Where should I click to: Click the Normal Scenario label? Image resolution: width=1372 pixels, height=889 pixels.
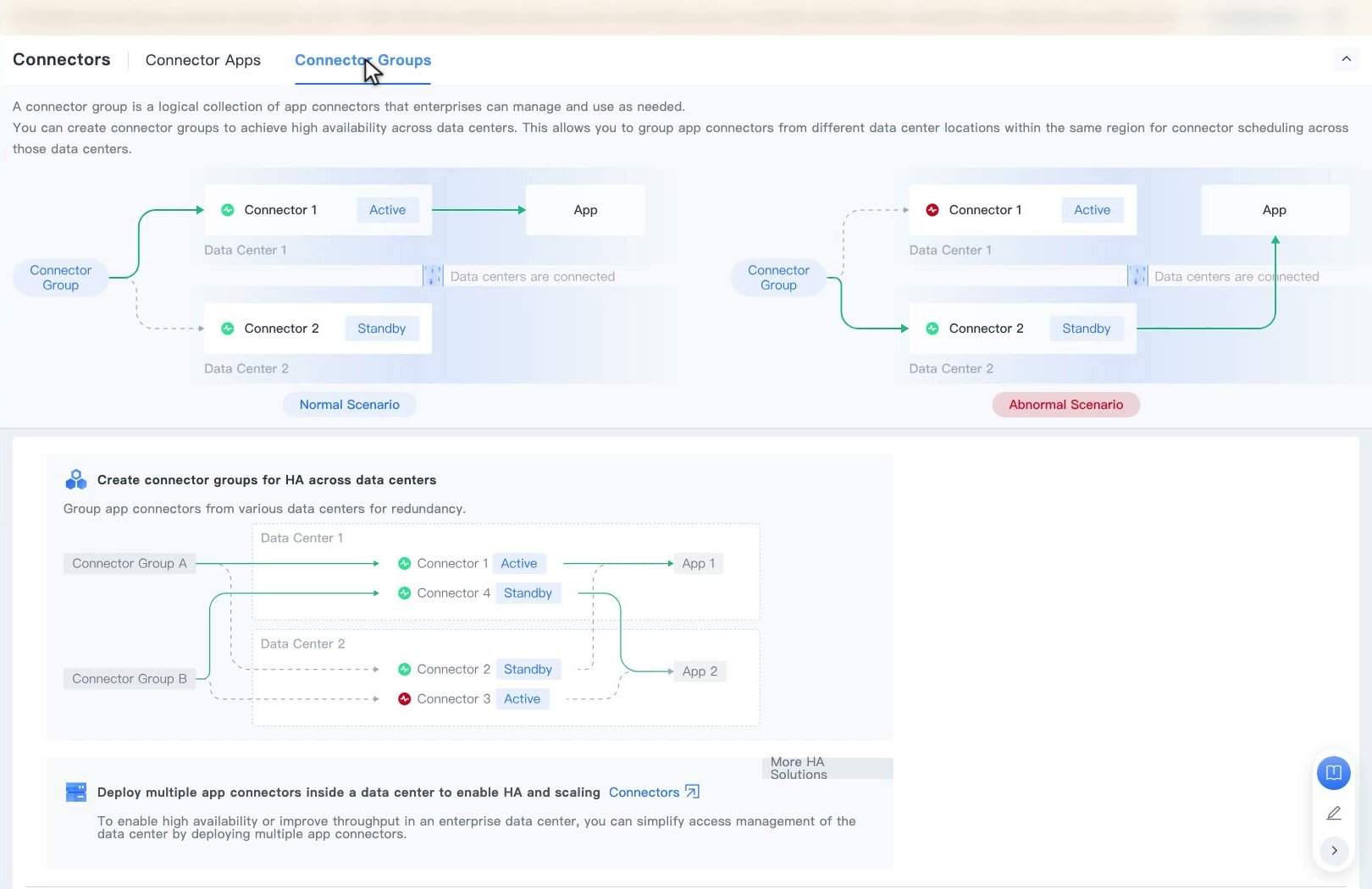tap(350, 405)
